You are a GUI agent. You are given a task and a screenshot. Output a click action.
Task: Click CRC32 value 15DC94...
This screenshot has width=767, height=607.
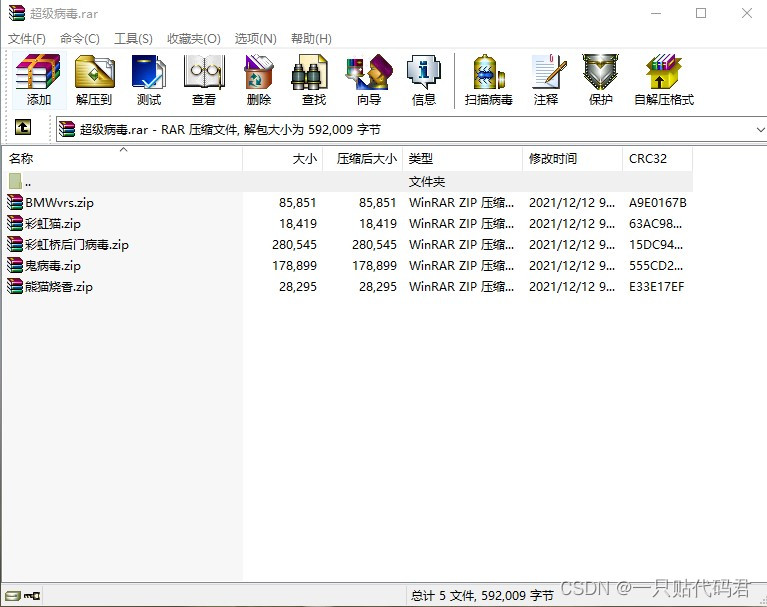pos(656,245)
